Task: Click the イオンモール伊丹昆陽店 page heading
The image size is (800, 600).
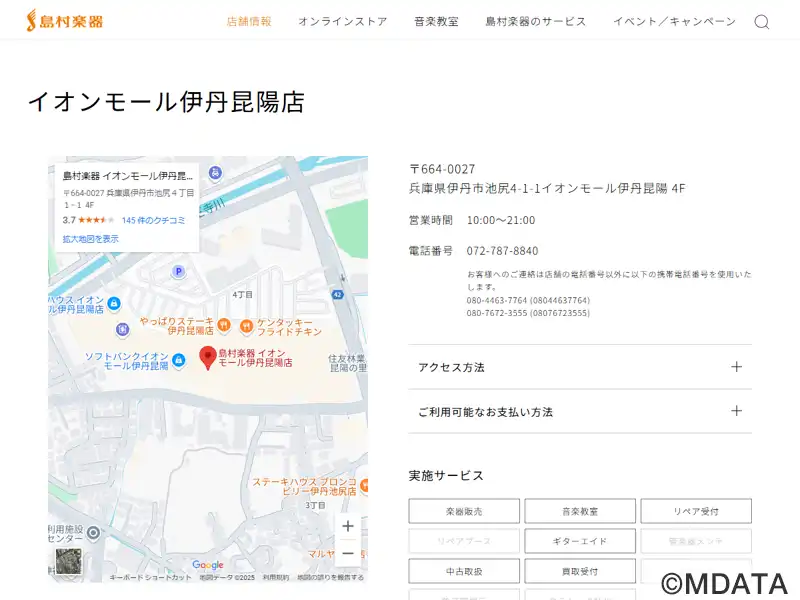Action: point(166,102)
